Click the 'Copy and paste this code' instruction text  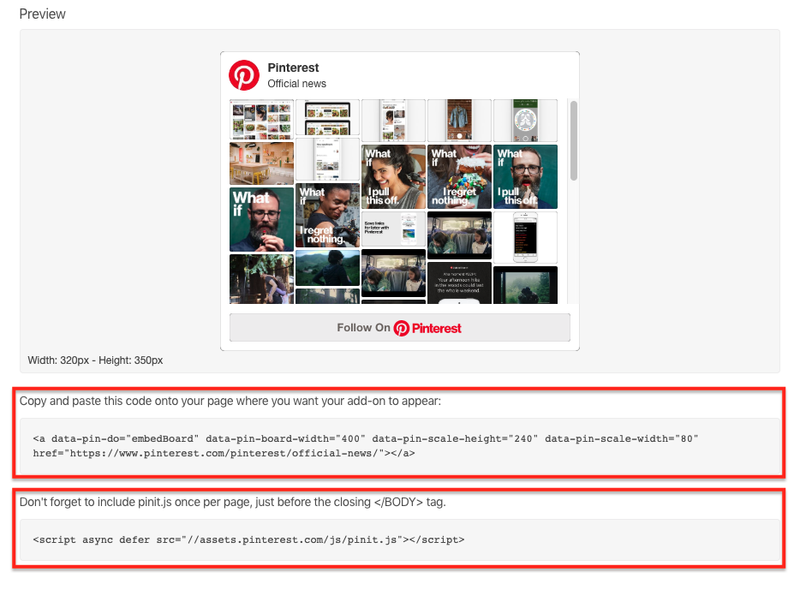coord(230,401)
